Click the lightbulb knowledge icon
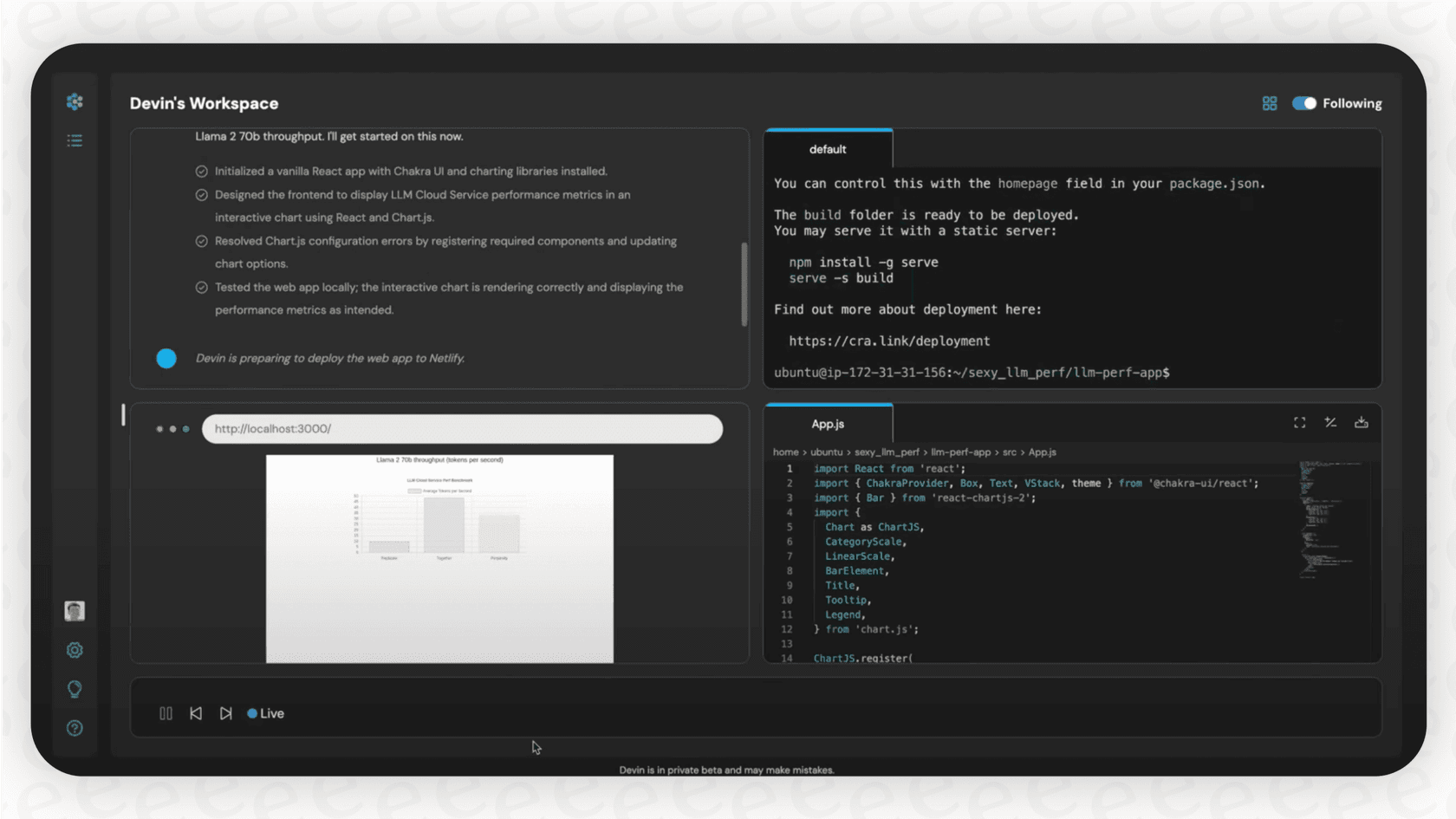Viewport: 1456px width, 819px height. (x=75, y=688)
